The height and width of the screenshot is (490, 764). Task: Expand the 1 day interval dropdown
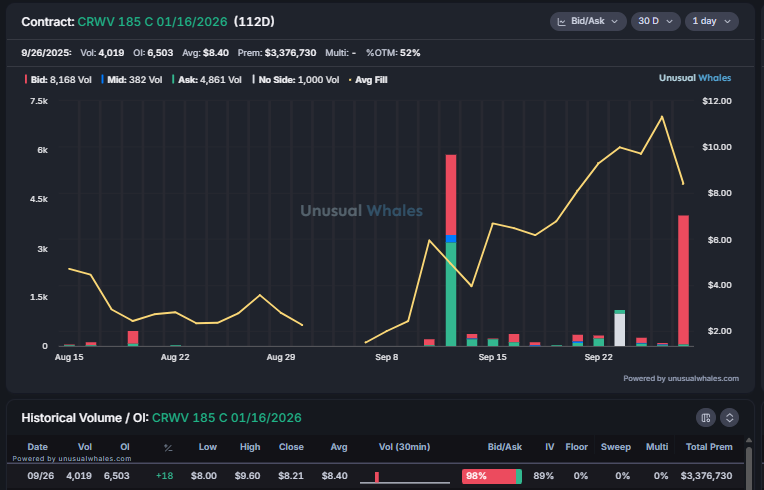click(711, 21)
